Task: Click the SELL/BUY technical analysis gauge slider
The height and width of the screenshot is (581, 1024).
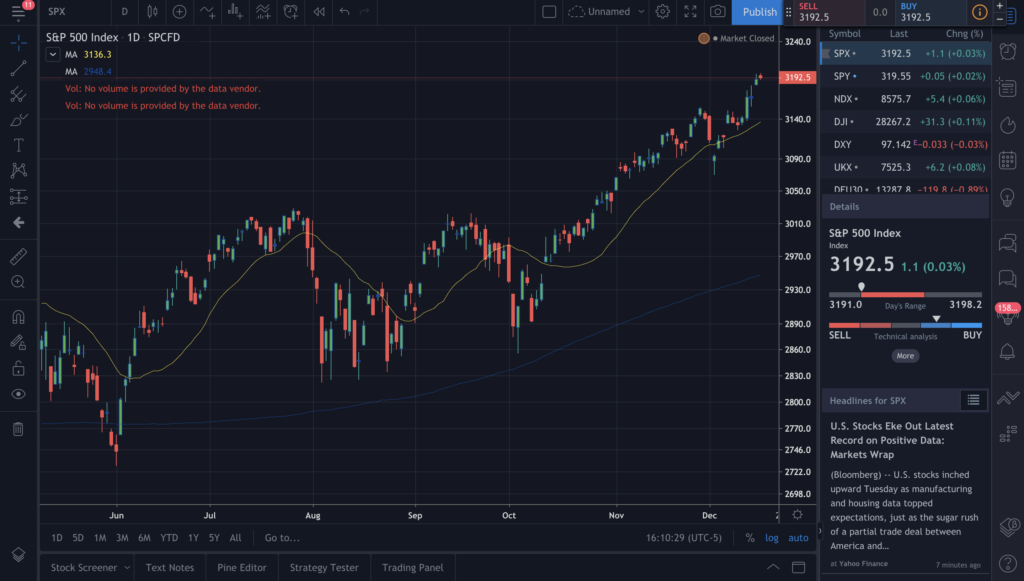Action: [935, 319]
